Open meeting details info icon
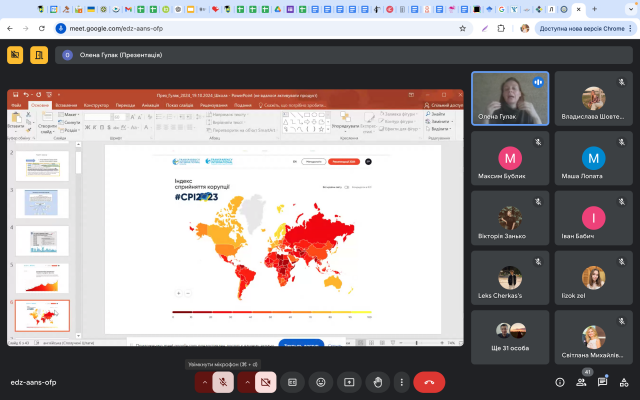The image size is (640, 400). (560, 382)
